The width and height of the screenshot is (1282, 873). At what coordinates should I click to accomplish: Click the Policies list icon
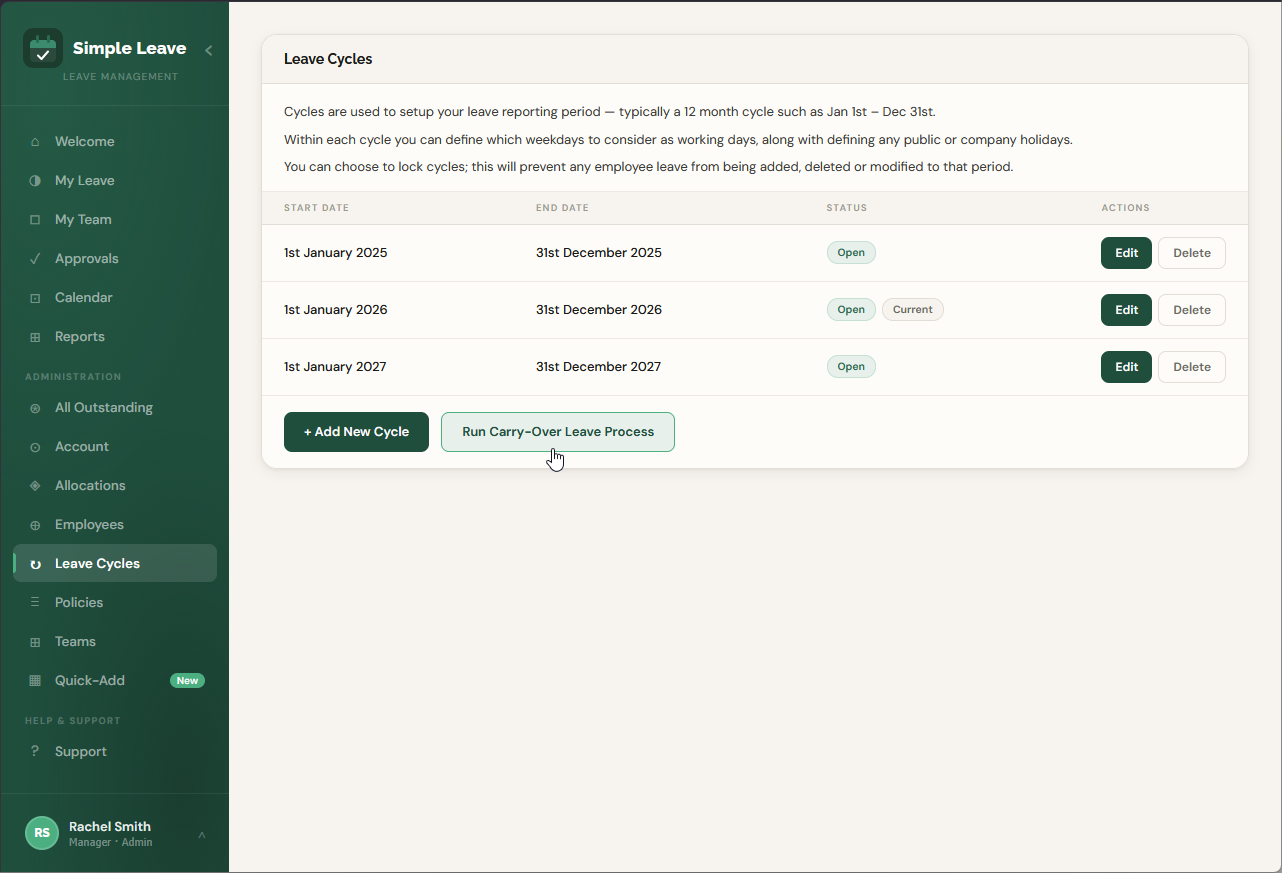point(35,603)
